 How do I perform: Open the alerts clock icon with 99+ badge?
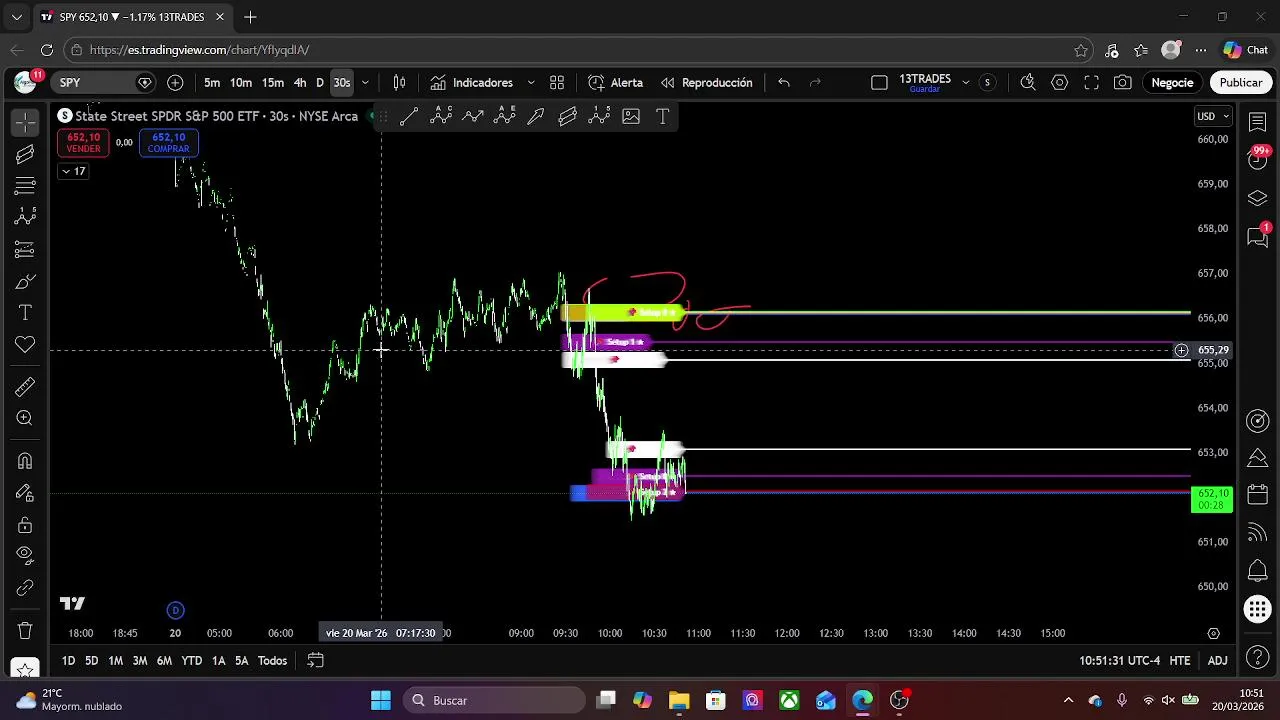point(1258,158)
